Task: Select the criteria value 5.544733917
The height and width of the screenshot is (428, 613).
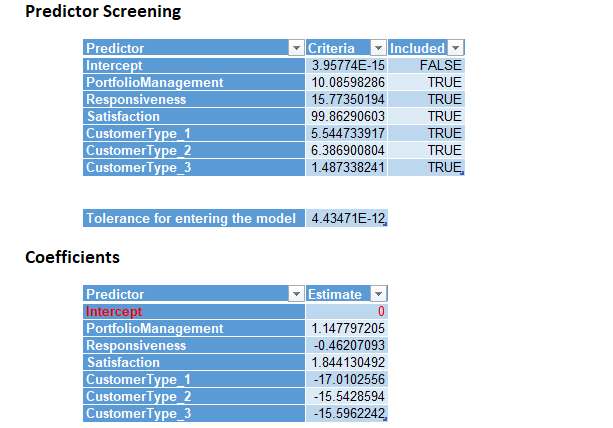Action: 346,133
